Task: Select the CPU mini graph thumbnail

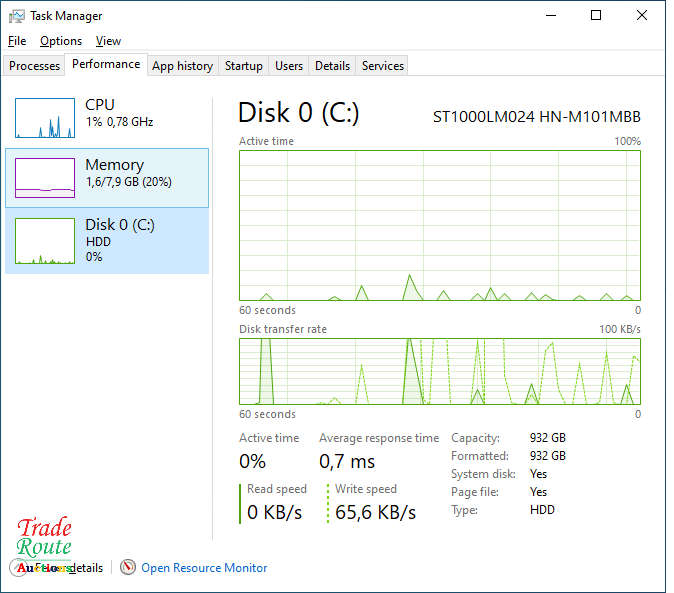Action: coord(45,118)
